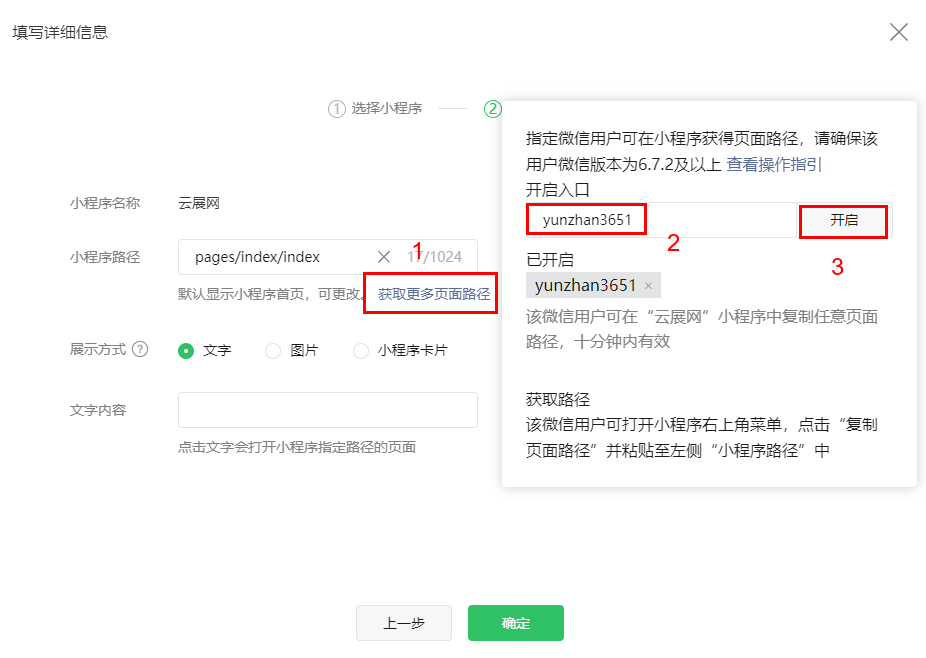Click the green step 2 circle icon
Viewport: 926px width, 658px height.
(492, 109)
